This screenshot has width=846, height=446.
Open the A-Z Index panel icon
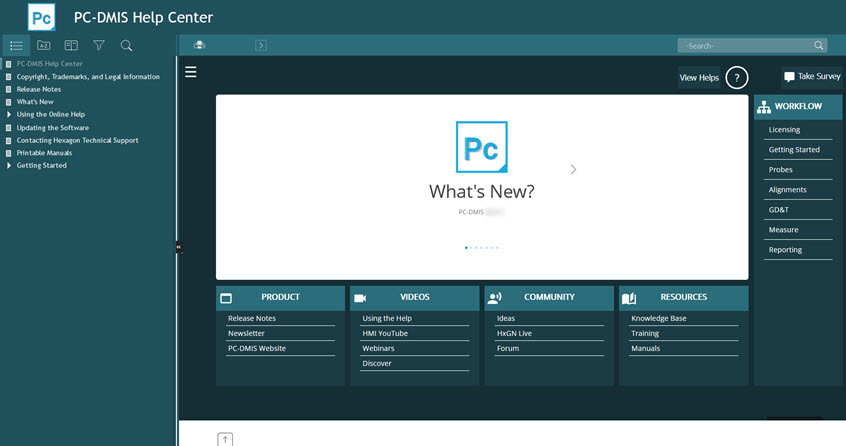44,46
